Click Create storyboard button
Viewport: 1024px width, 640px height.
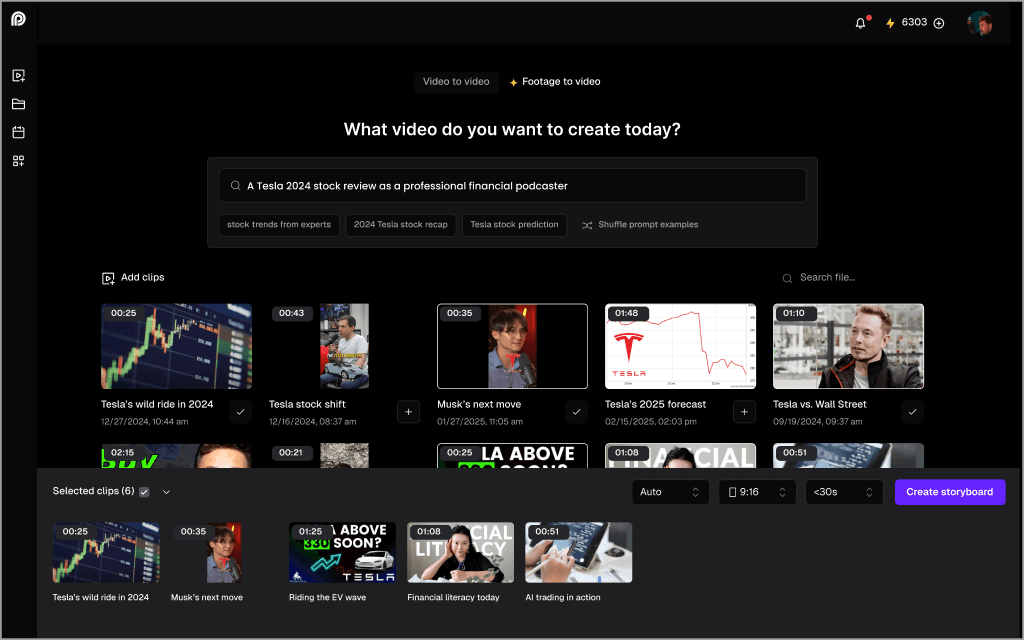click(x=950, y=492)
